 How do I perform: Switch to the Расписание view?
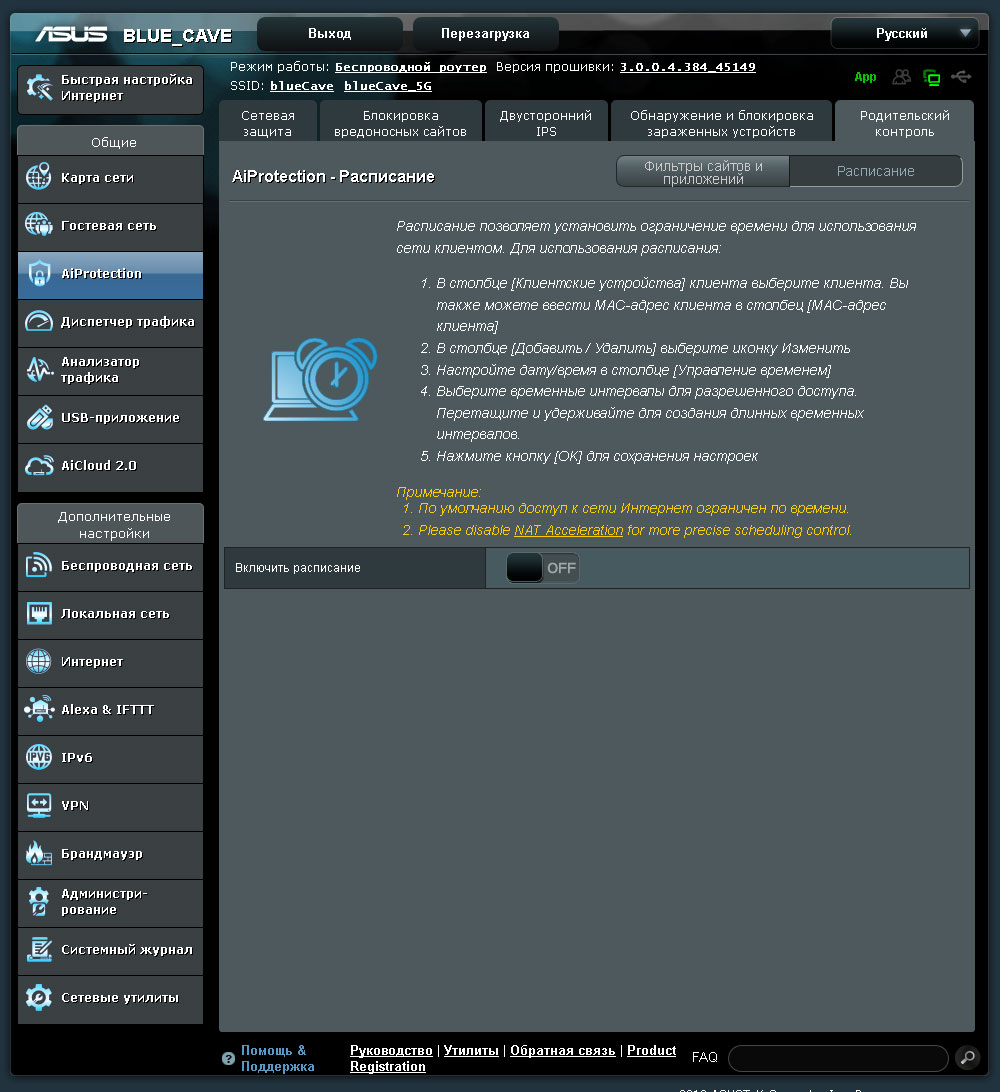[x=875, y=171]
